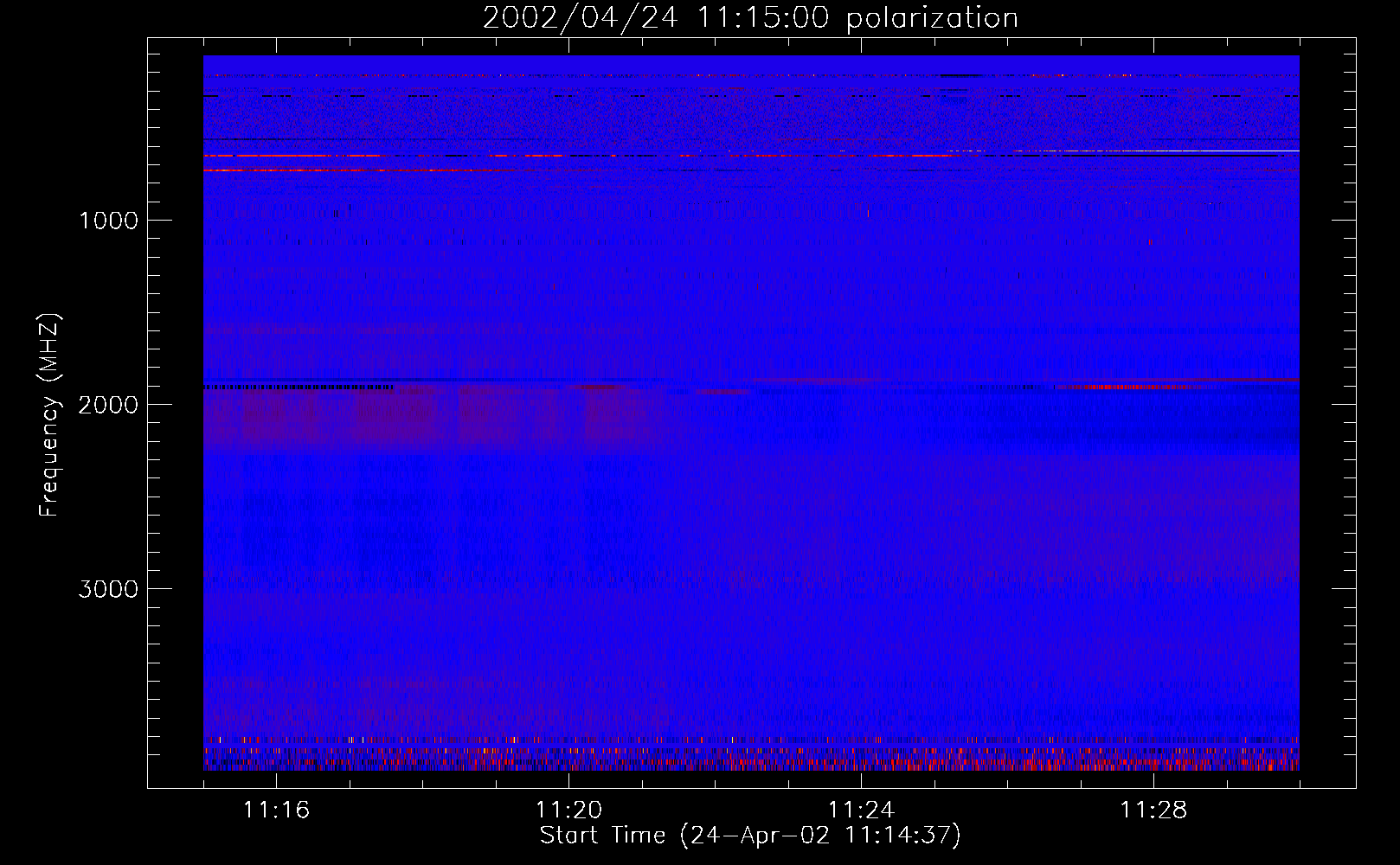Select the 1000 frequency tick label
Screen dimensions: 1400x865
(108, 221)
